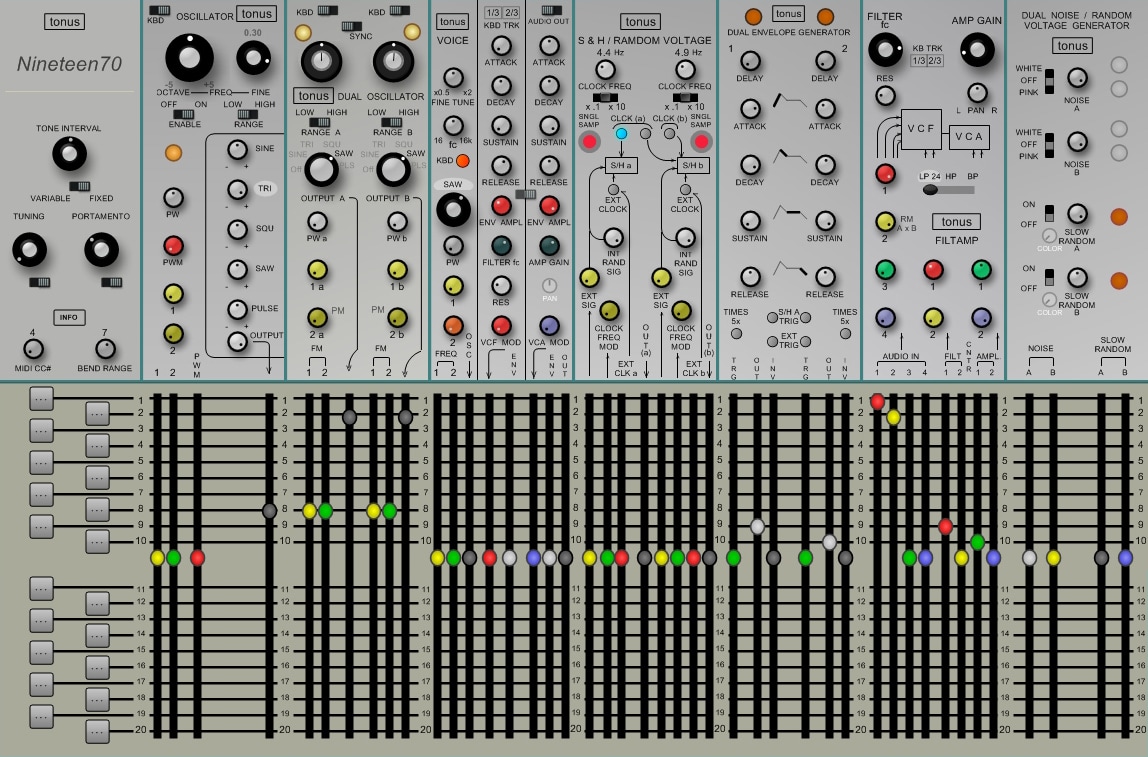Click the Dual Oscillator Output A waveform knob

click(x=320, y=170)
